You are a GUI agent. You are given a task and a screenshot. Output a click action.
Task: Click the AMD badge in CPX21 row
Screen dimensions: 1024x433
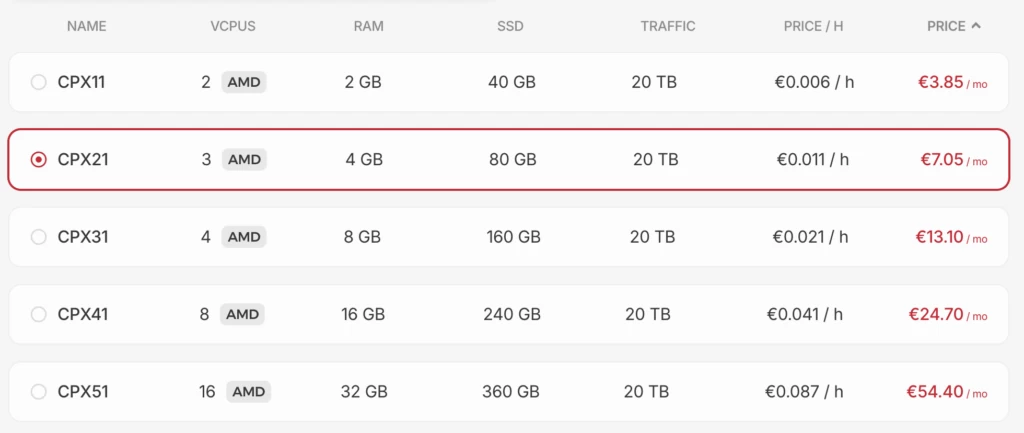[x=244, y=159]
